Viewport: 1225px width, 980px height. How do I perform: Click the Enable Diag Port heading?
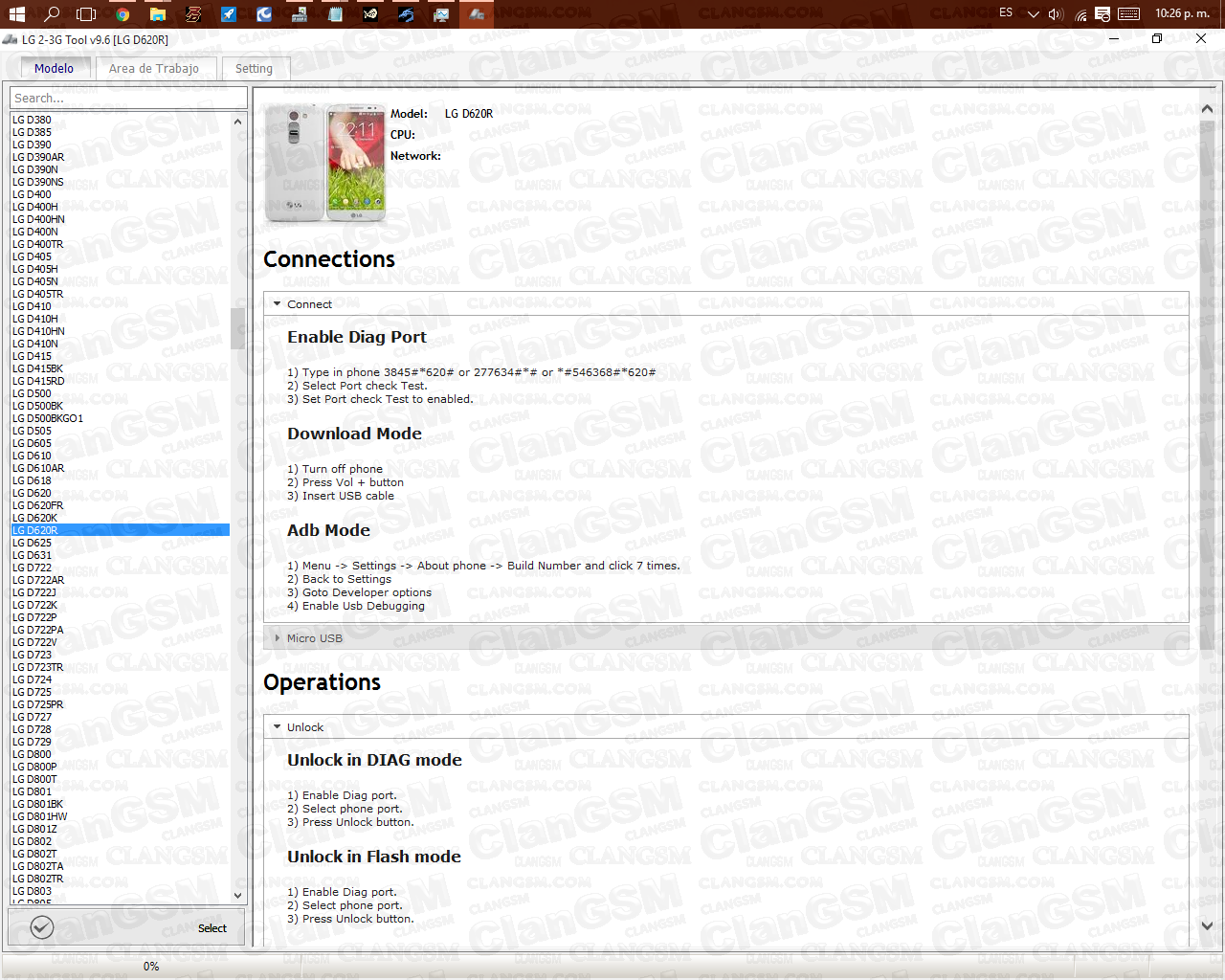point(357,337)
